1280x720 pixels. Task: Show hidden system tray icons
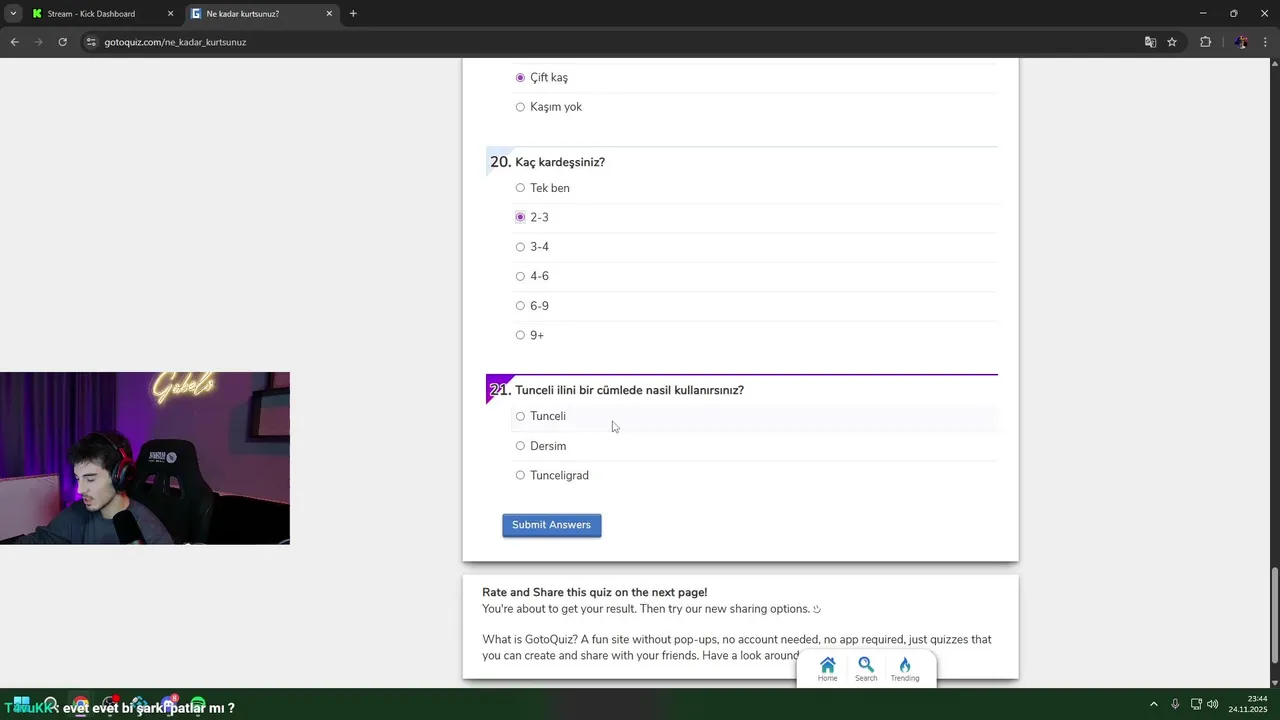pyautogui.click(x=1153, y=704)
